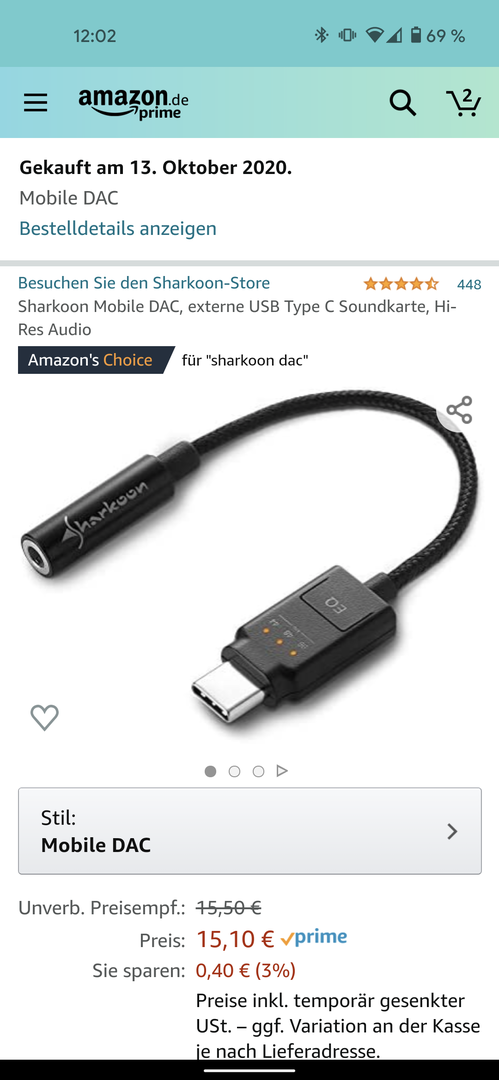Tap the video play indicator in carousel
Viewport: 499px width, 1080px height.
coord(282,771)
